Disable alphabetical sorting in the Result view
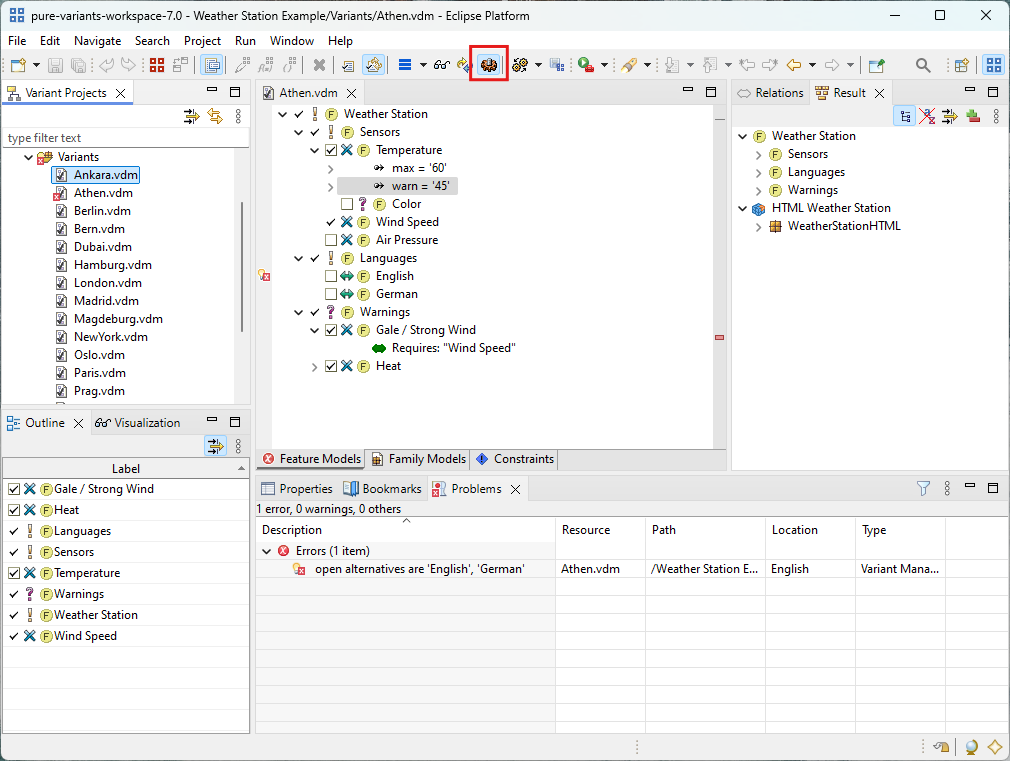Screen dimensions: 1010x761 point(927,116)
